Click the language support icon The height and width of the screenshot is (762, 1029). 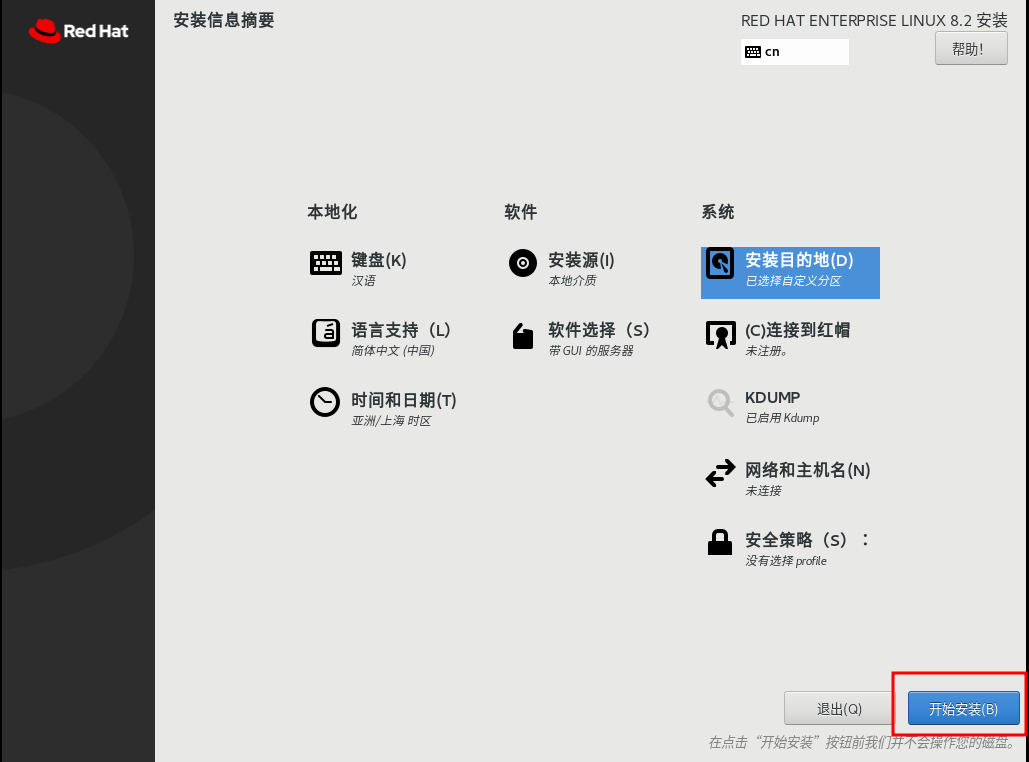(326, 333)
